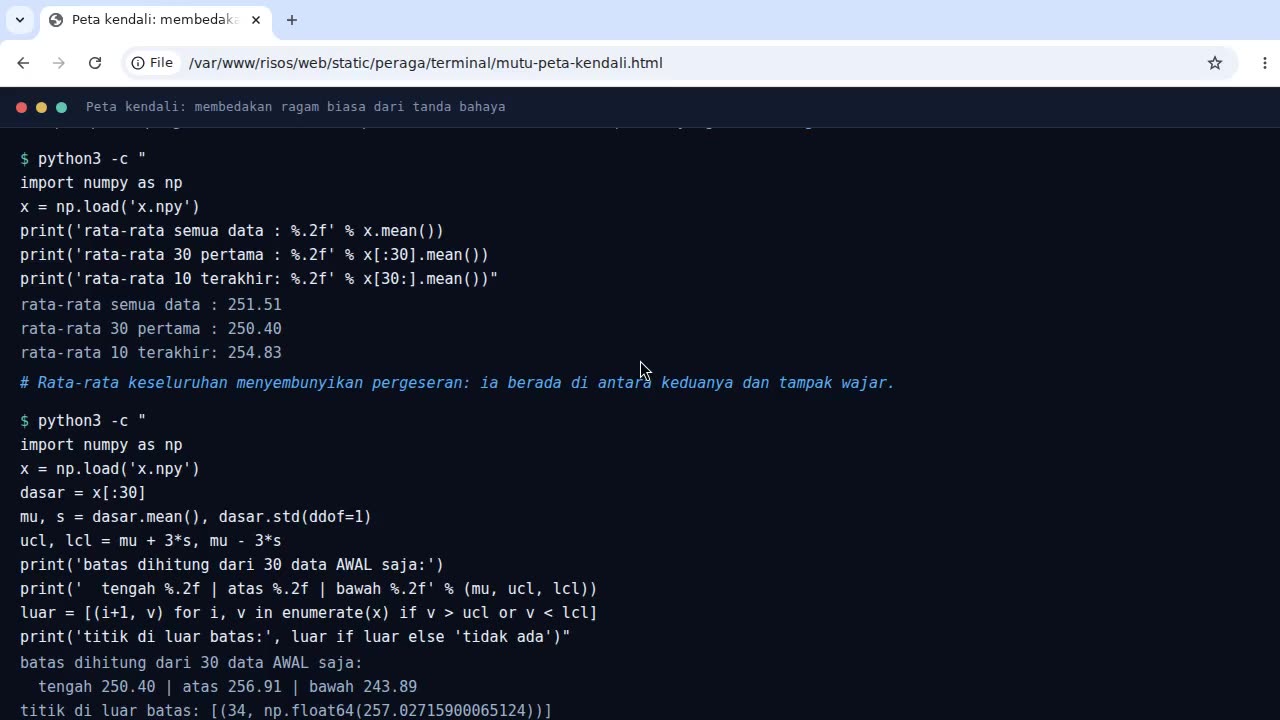1280x720 pixels.
Task: Click the blue comment line about Rata-rata keseluruhan
Action: (x=457, y=383)
